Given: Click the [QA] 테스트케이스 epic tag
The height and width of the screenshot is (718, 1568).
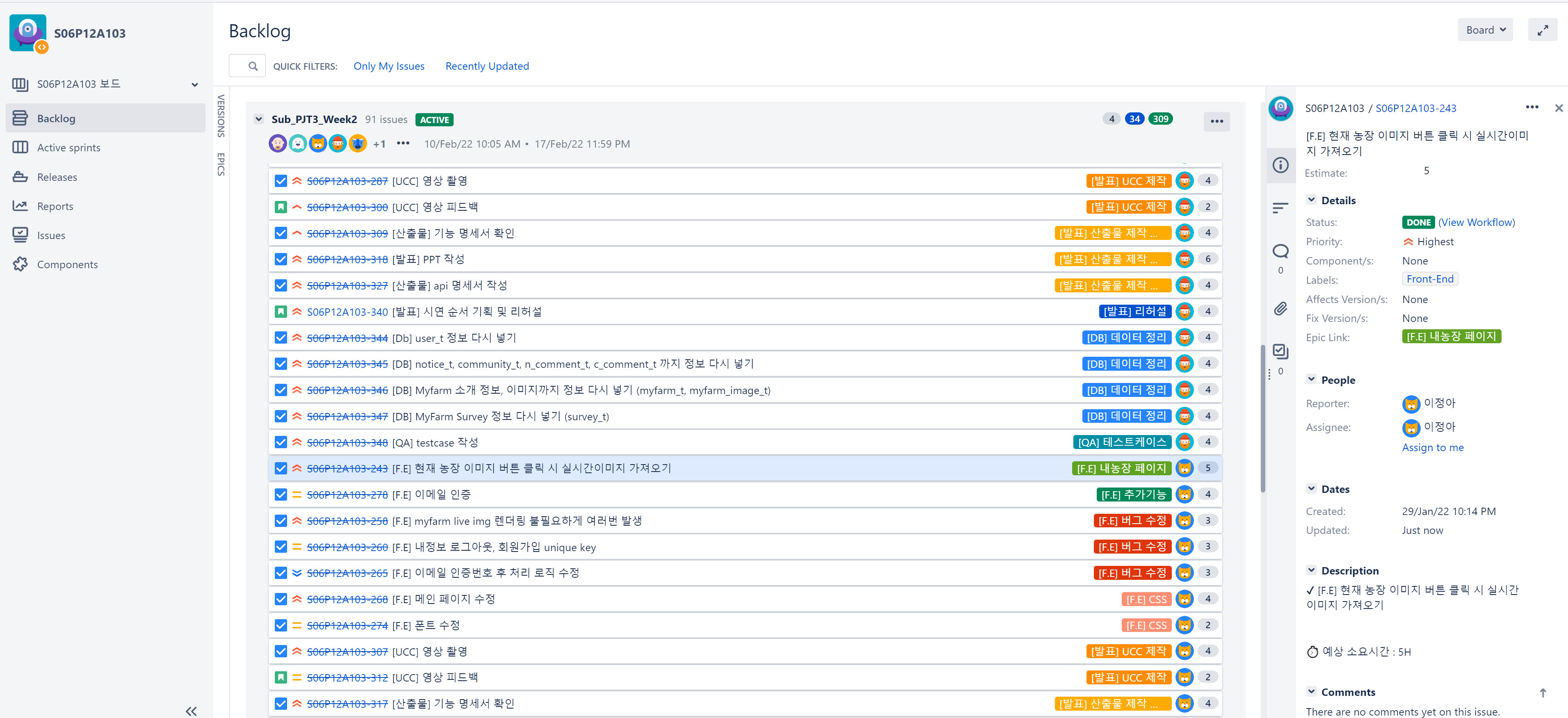Looking at the screenshot, I should 1123,442.
